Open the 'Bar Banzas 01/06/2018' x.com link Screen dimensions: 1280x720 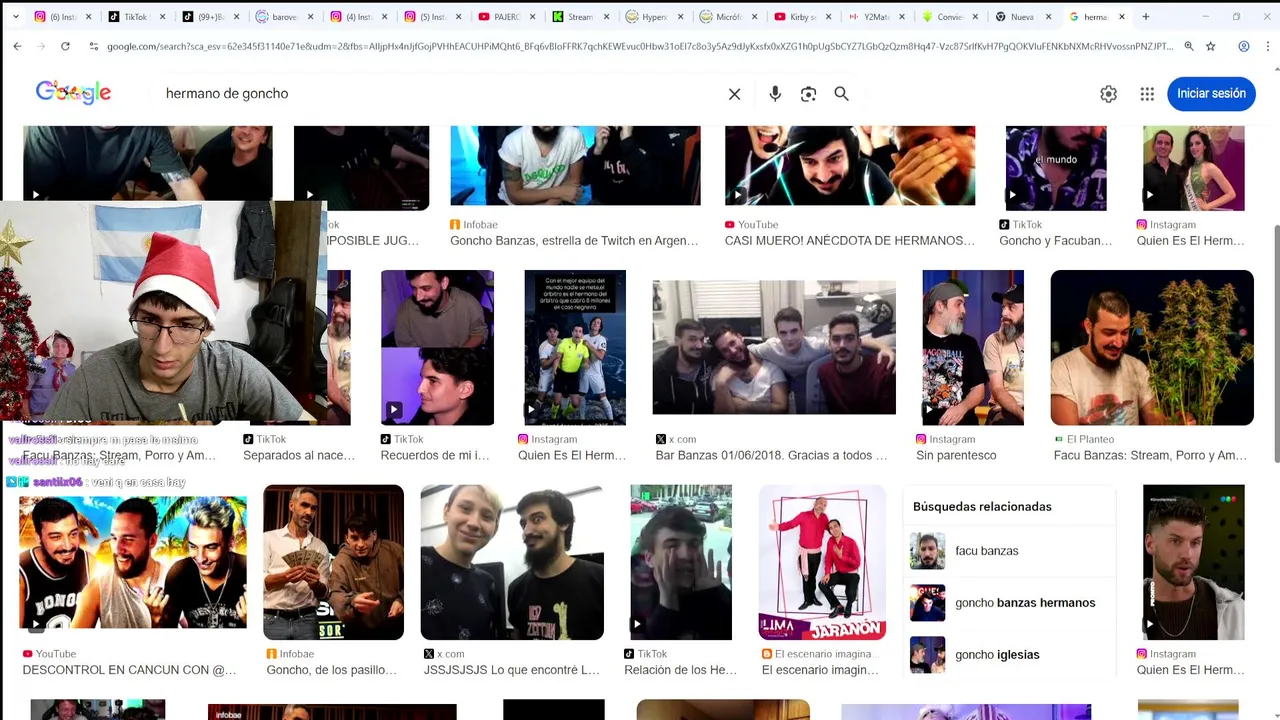[771, 456]
